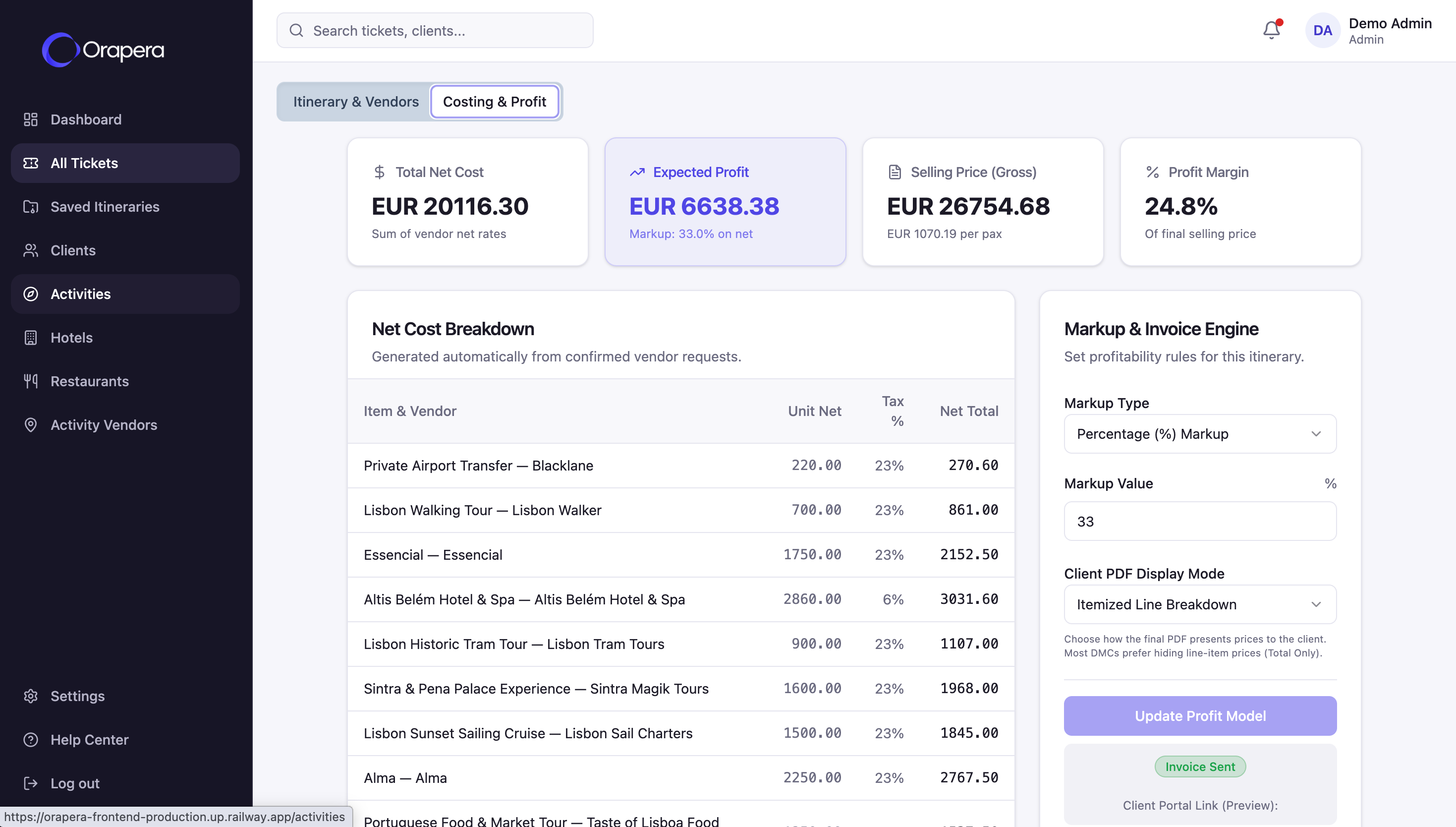Click the Unit Net column header
This screenshot has width=1456, height=827.
pos(814,411)
